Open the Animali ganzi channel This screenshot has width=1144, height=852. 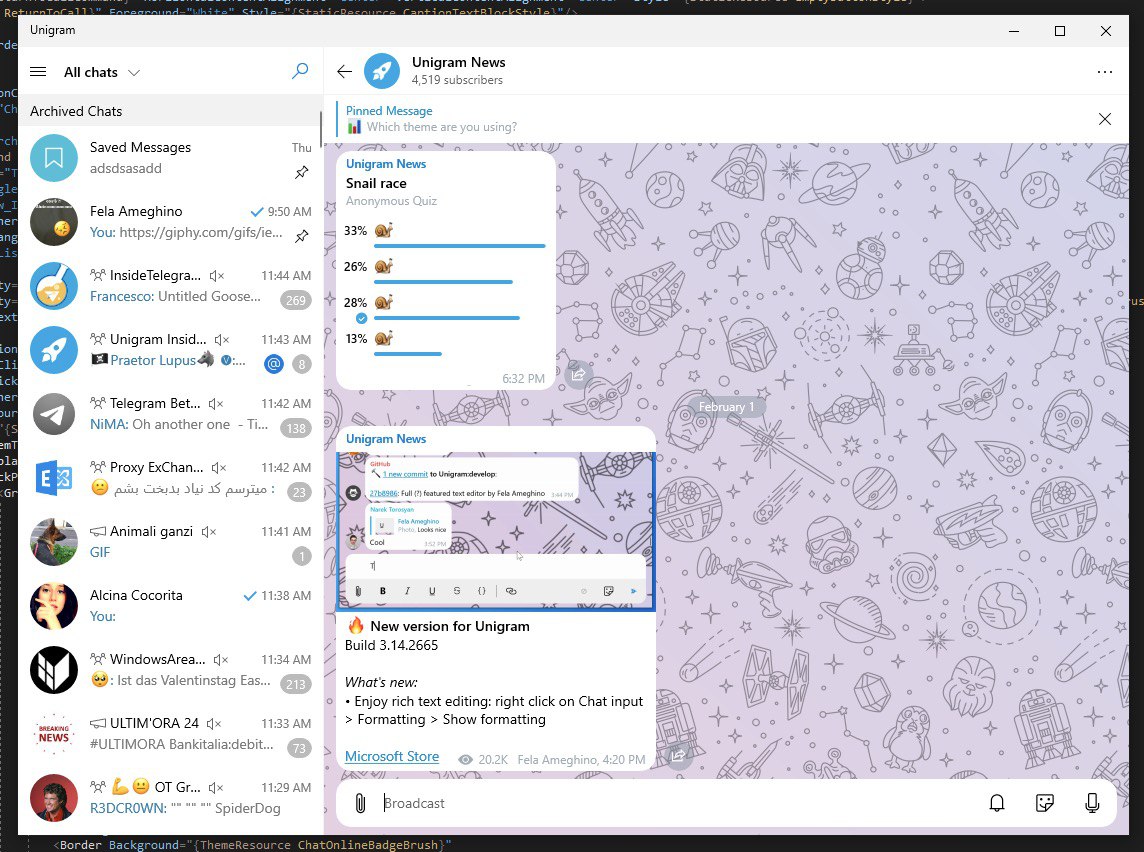[x=169, y=542]
